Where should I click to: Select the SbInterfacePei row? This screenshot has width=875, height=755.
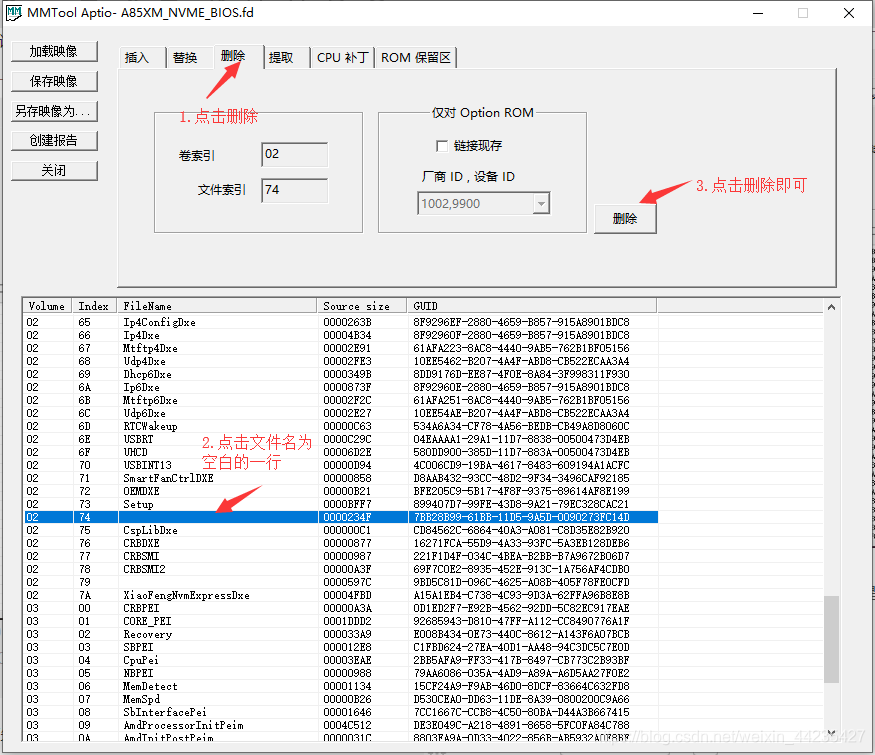pyautogui.click(x=341, y=713)
